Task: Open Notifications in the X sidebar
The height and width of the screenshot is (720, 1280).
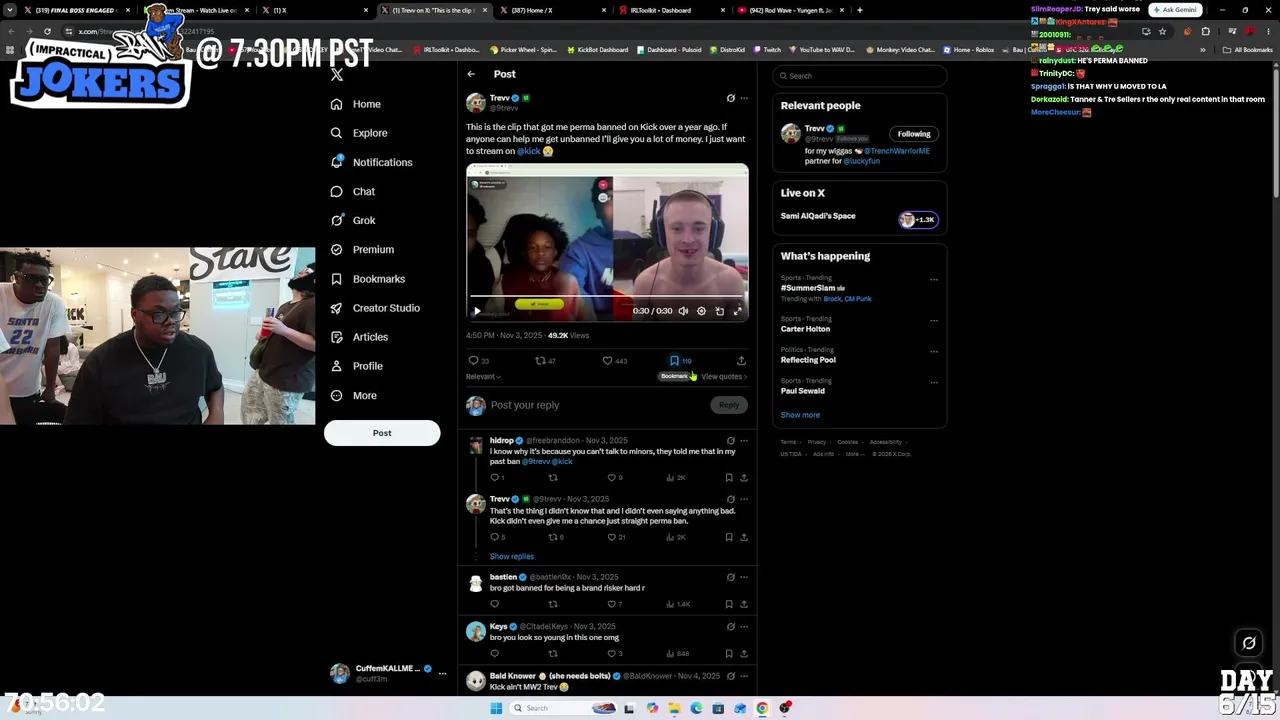Action: [x=371, y=162]
